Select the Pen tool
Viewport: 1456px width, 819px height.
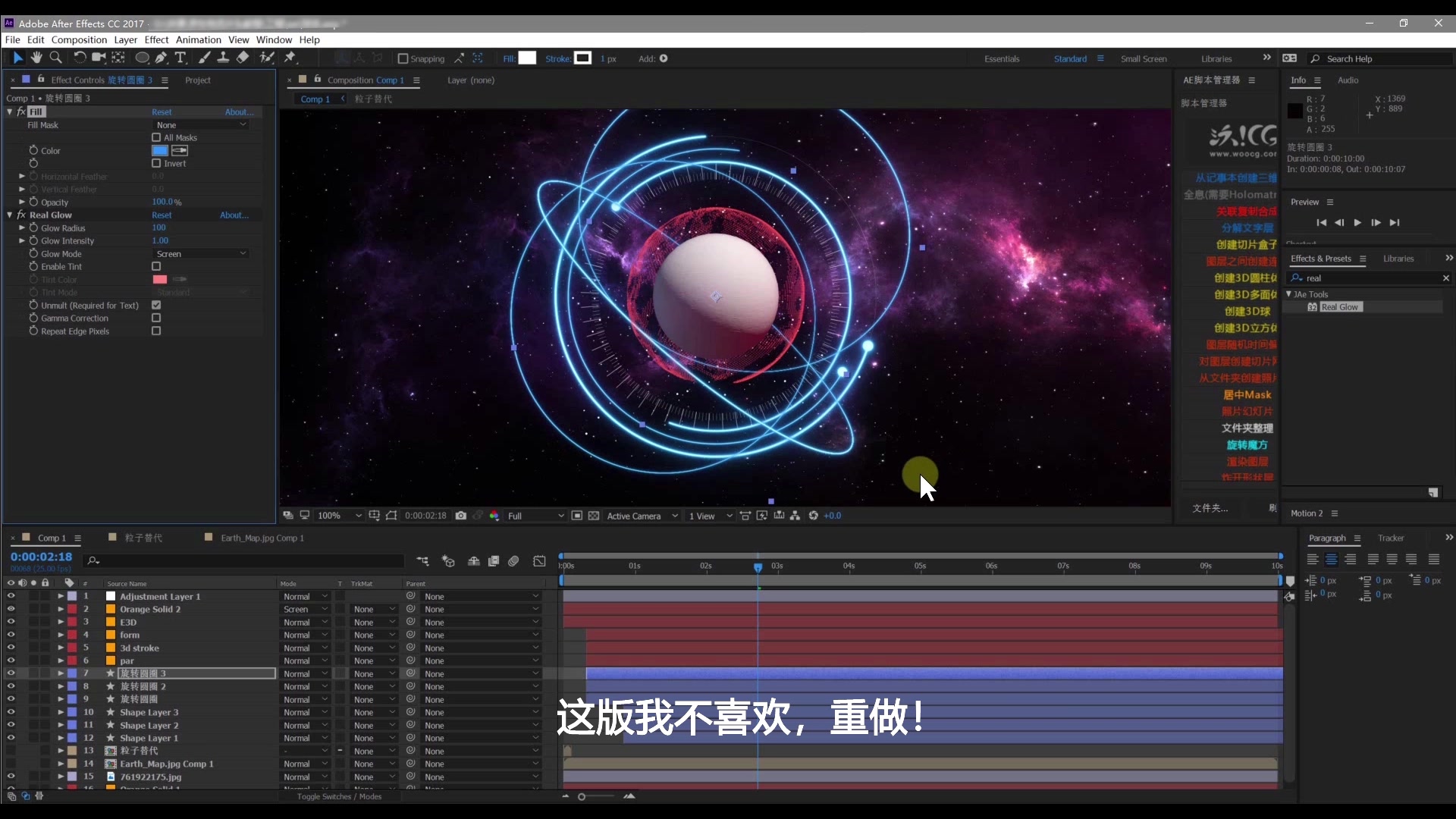coord(161,58)
